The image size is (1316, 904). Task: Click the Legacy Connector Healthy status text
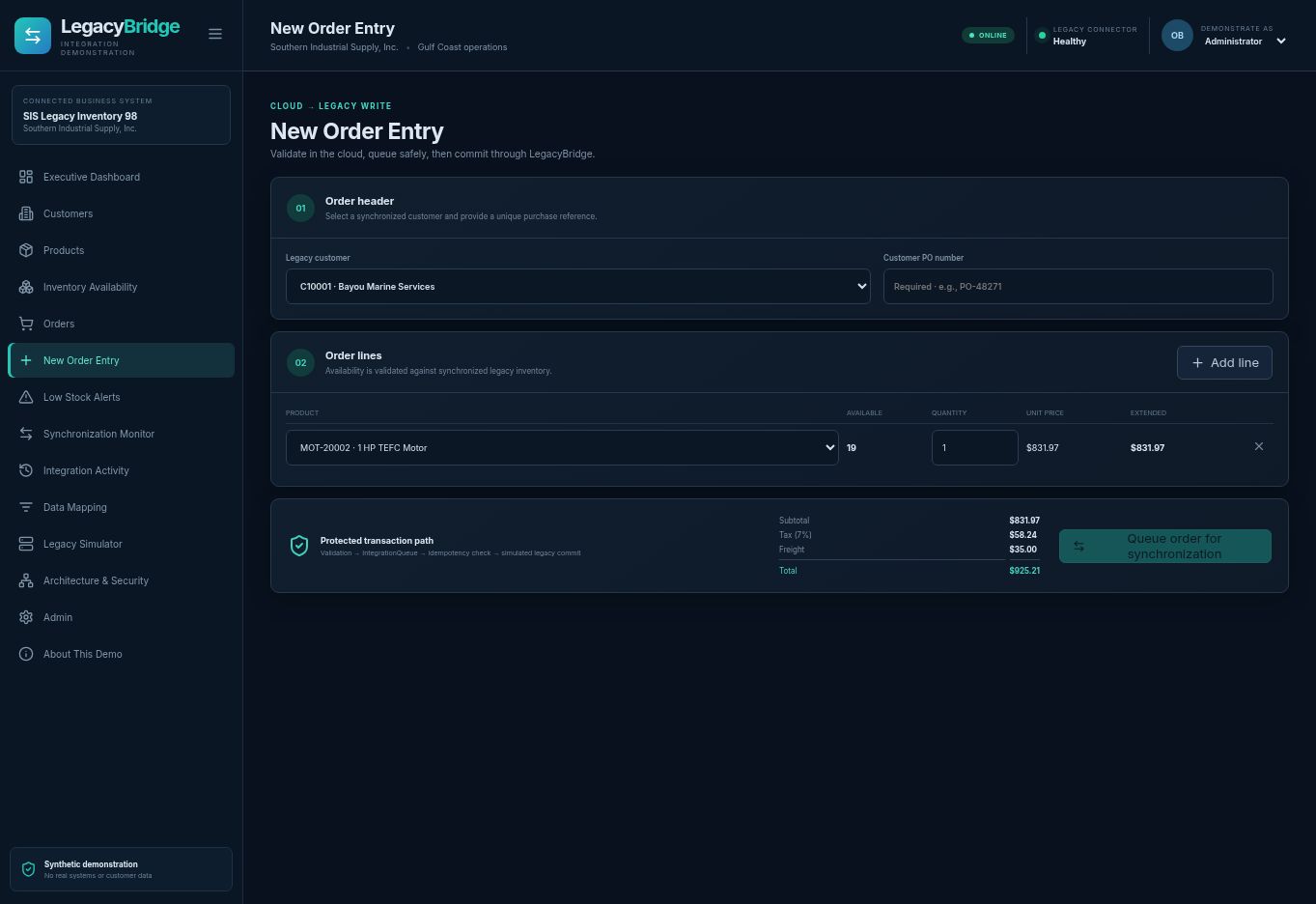point(1070,42)
